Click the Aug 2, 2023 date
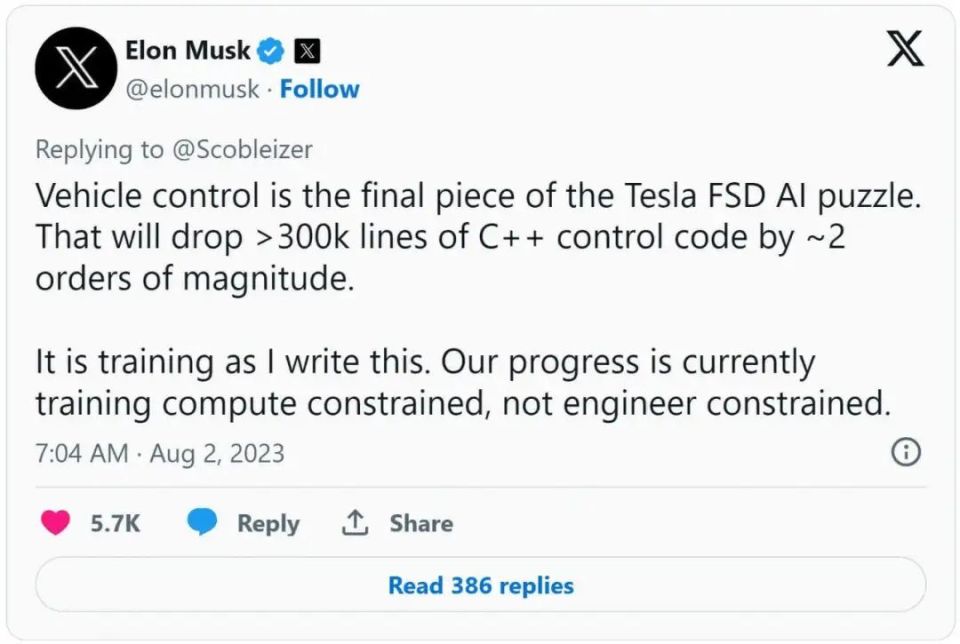The height and width of the screenshot is (644, 960). pos(217,453)
